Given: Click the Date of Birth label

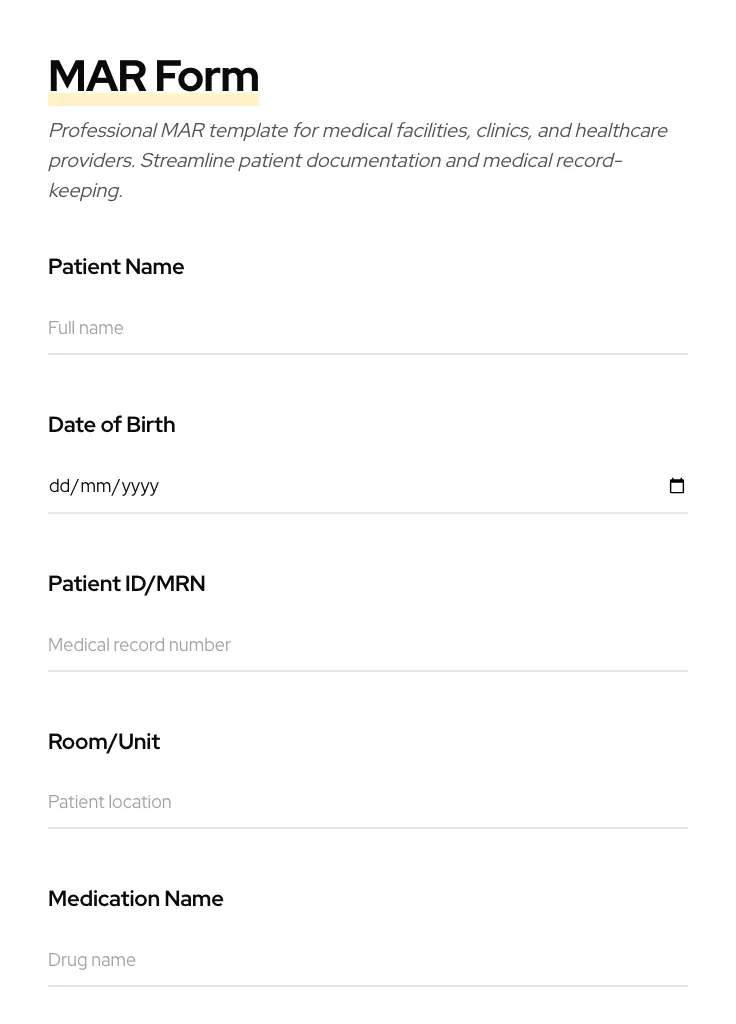Looking at the screenshot, I should point(112,425).
